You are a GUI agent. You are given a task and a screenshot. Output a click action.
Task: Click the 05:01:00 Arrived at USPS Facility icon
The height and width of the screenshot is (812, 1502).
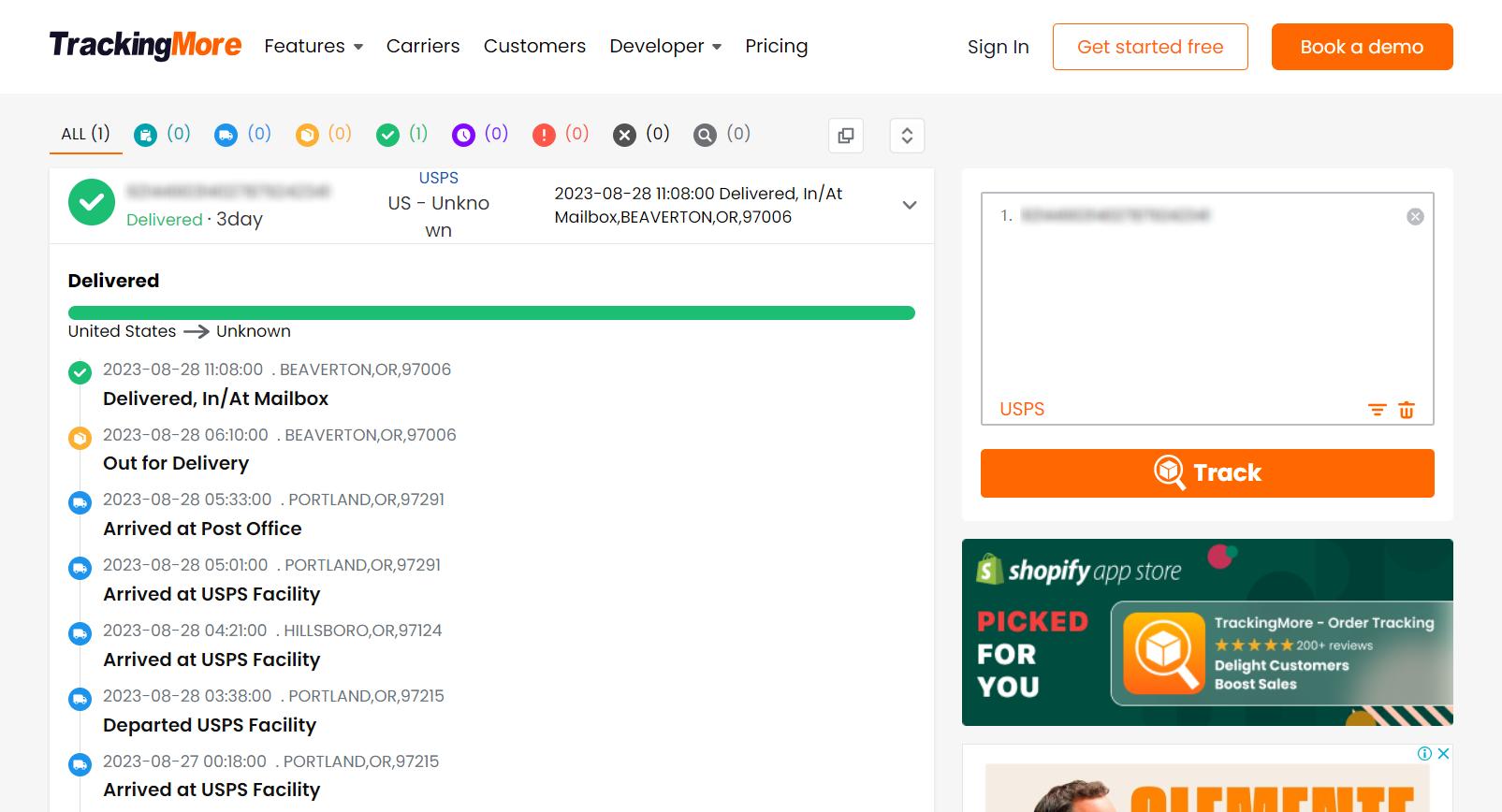[x=80, y=568]
